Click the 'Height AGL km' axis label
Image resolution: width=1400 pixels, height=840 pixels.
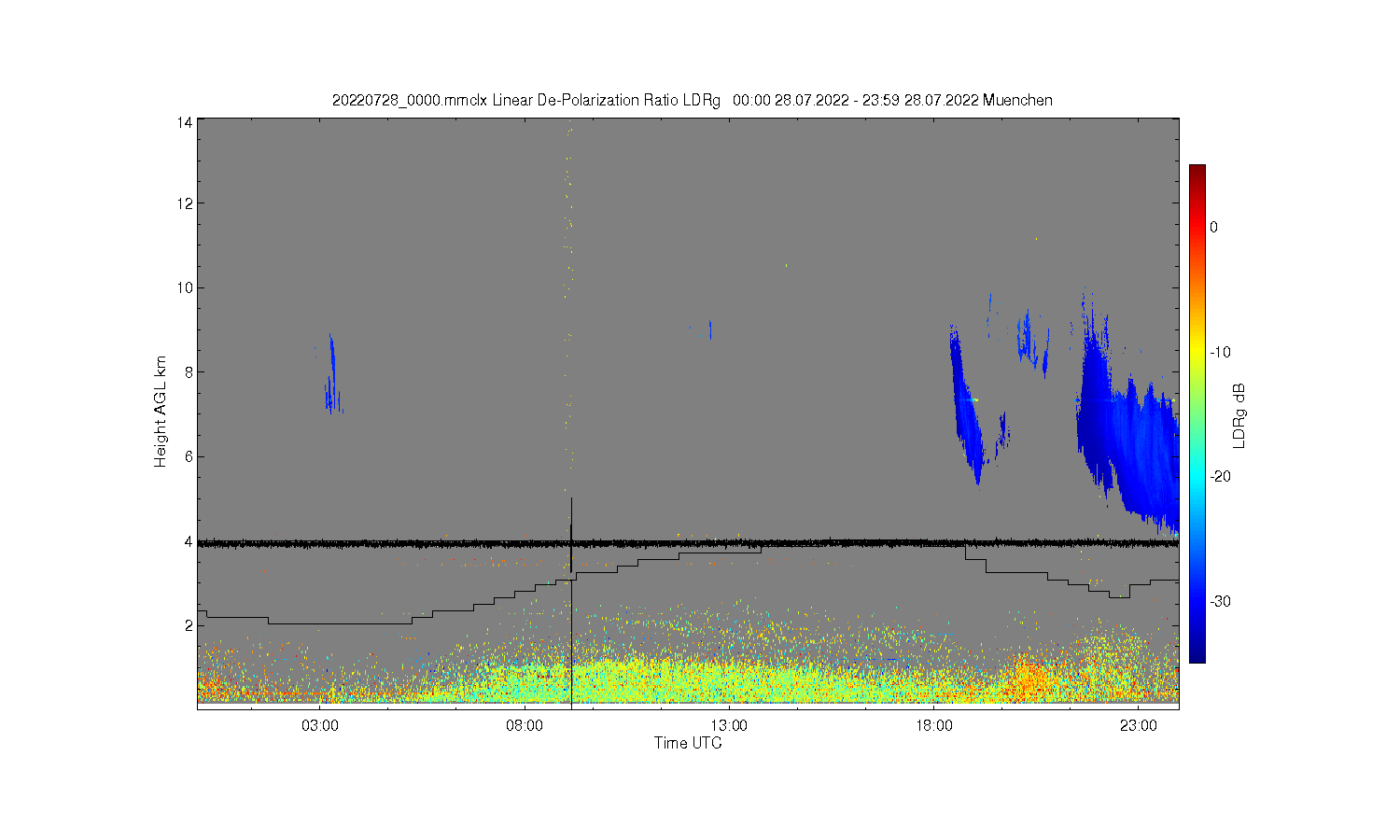click(161, 412)
